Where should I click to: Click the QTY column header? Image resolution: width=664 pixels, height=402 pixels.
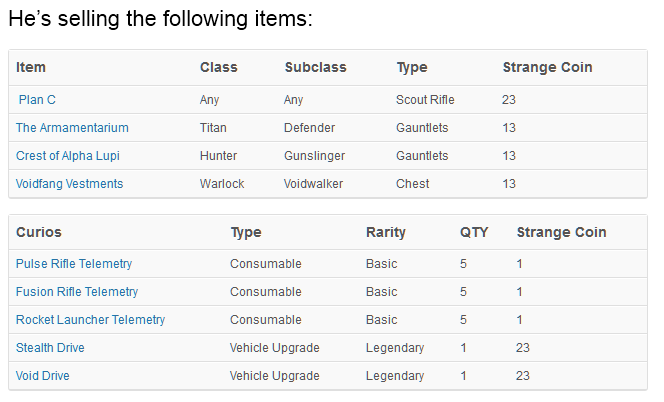point(474,232)
